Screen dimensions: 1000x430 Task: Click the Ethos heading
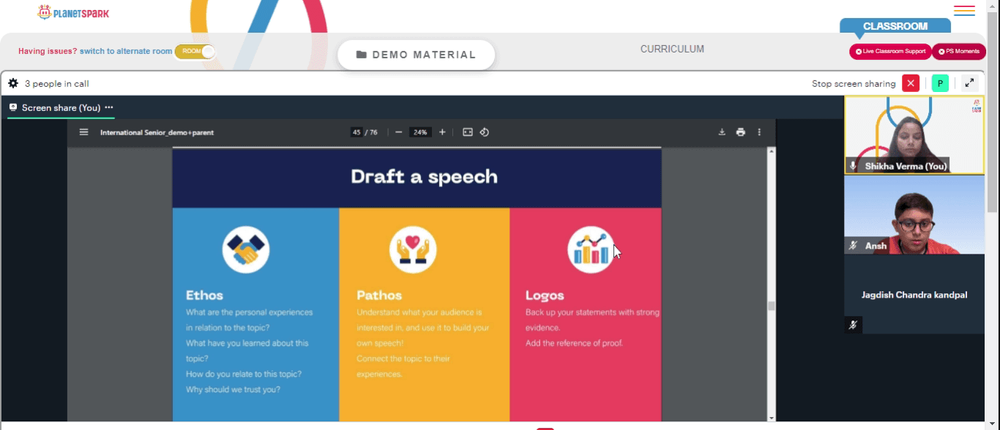tap(204, 295)
